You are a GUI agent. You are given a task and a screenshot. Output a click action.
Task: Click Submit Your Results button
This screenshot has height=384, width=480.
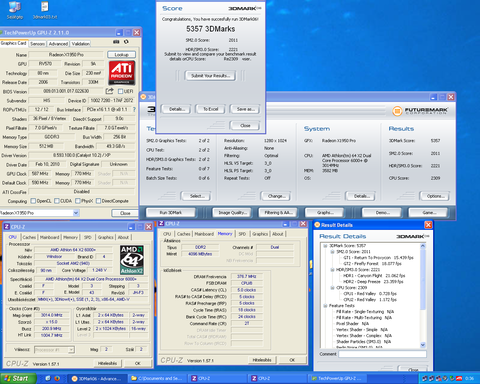210,76
